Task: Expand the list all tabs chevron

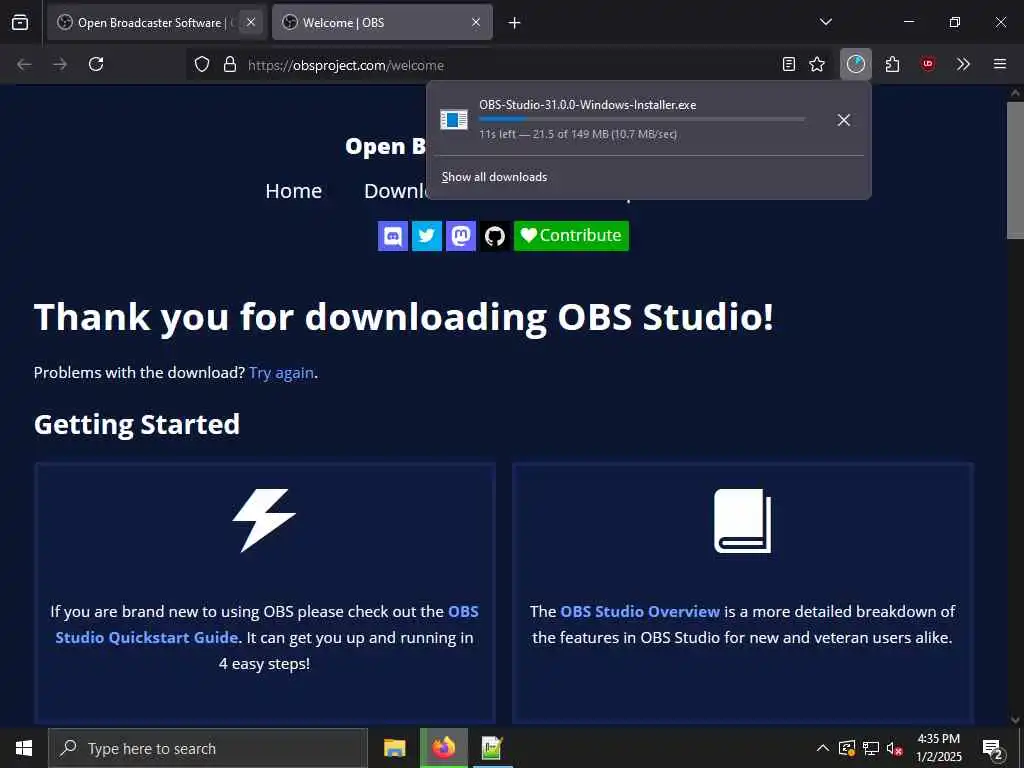Action: point(826,22)
